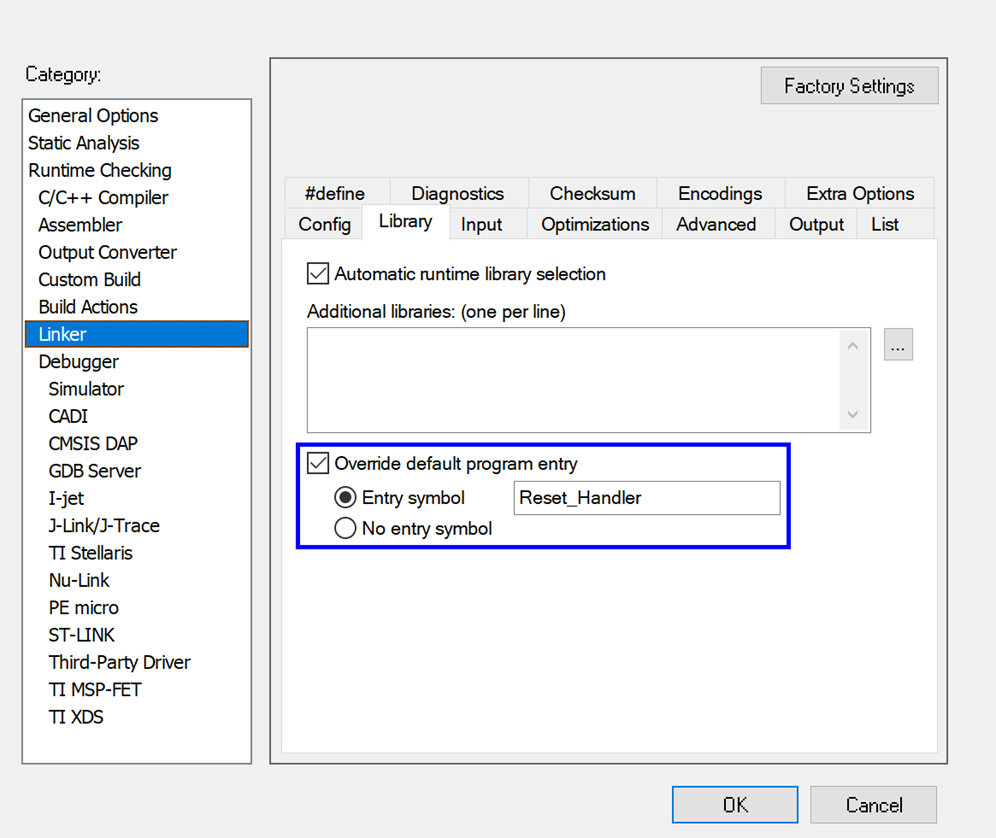Open the Checksum tab
Viewport: 996px width, 838px height.
point(591,193)
